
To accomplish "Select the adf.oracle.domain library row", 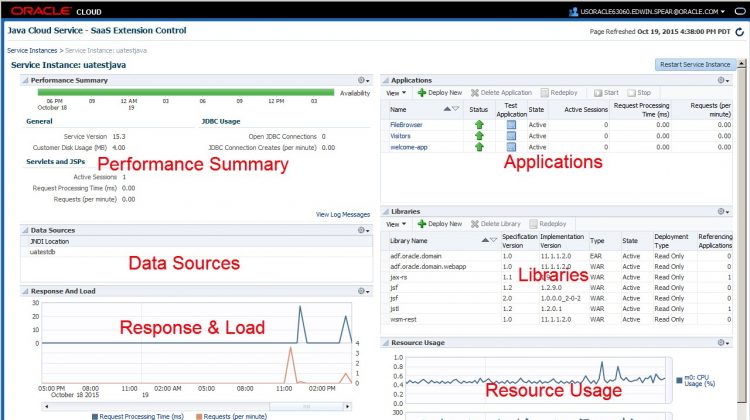I will point(559,256).
